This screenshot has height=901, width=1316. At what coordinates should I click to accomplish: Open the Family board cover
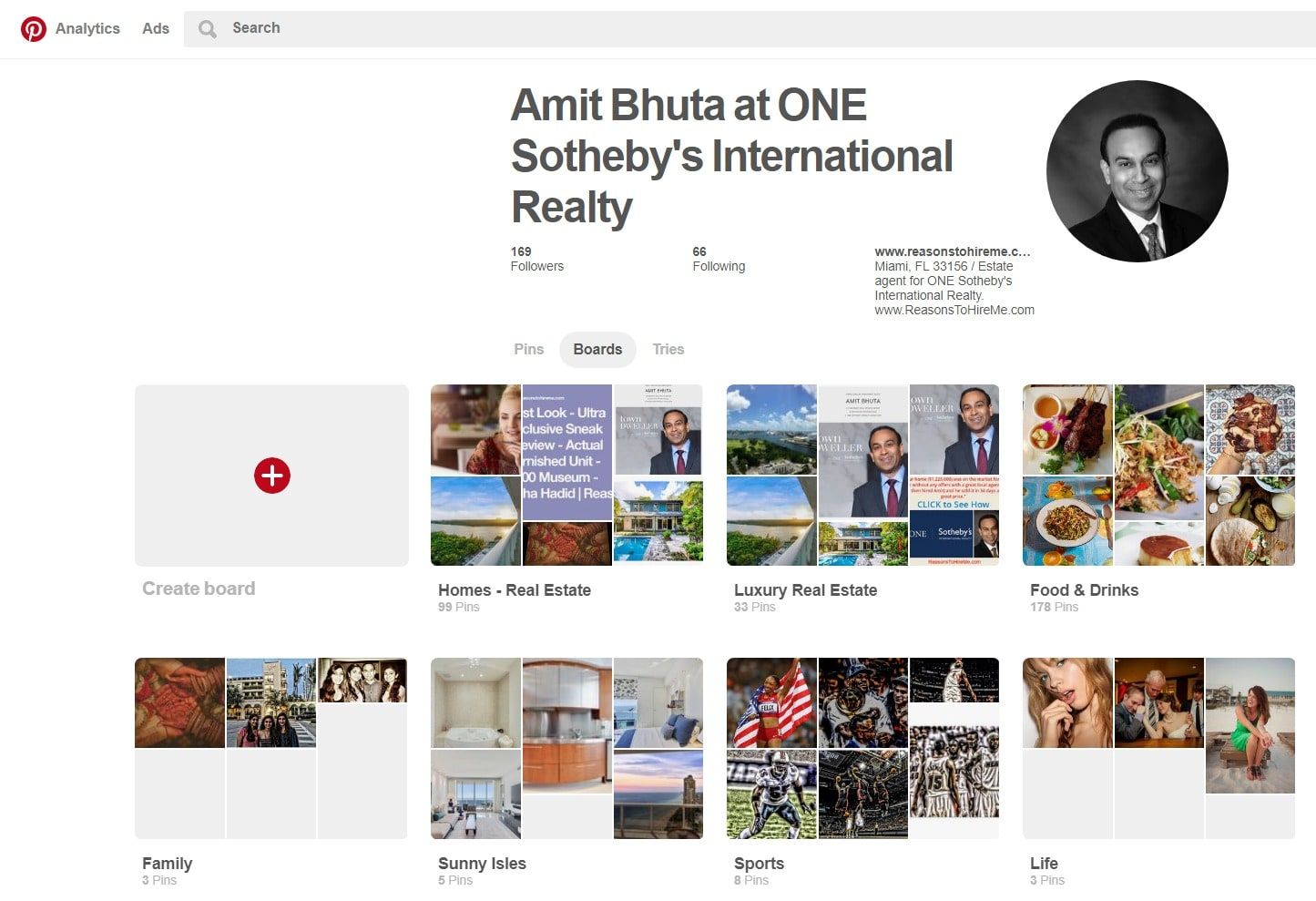(x=270, y=748)
